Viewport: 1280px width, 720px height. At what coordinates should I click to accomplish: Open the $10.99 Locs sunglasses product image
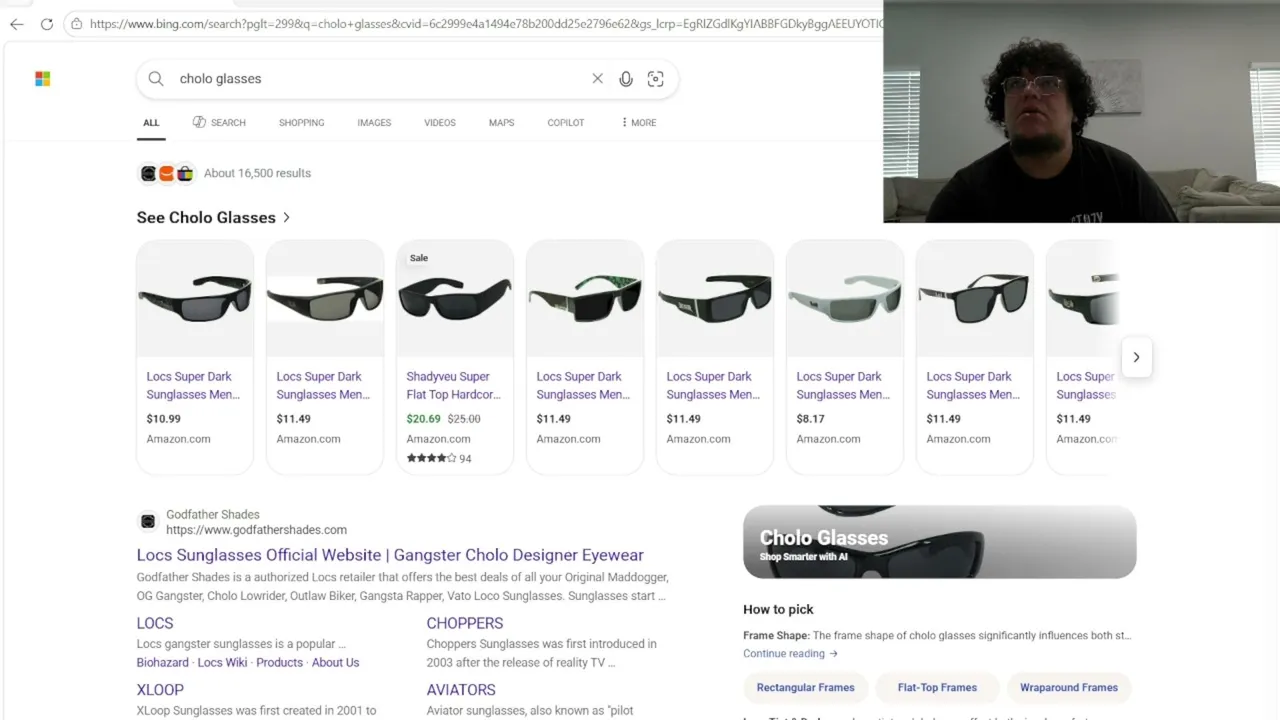195,299
